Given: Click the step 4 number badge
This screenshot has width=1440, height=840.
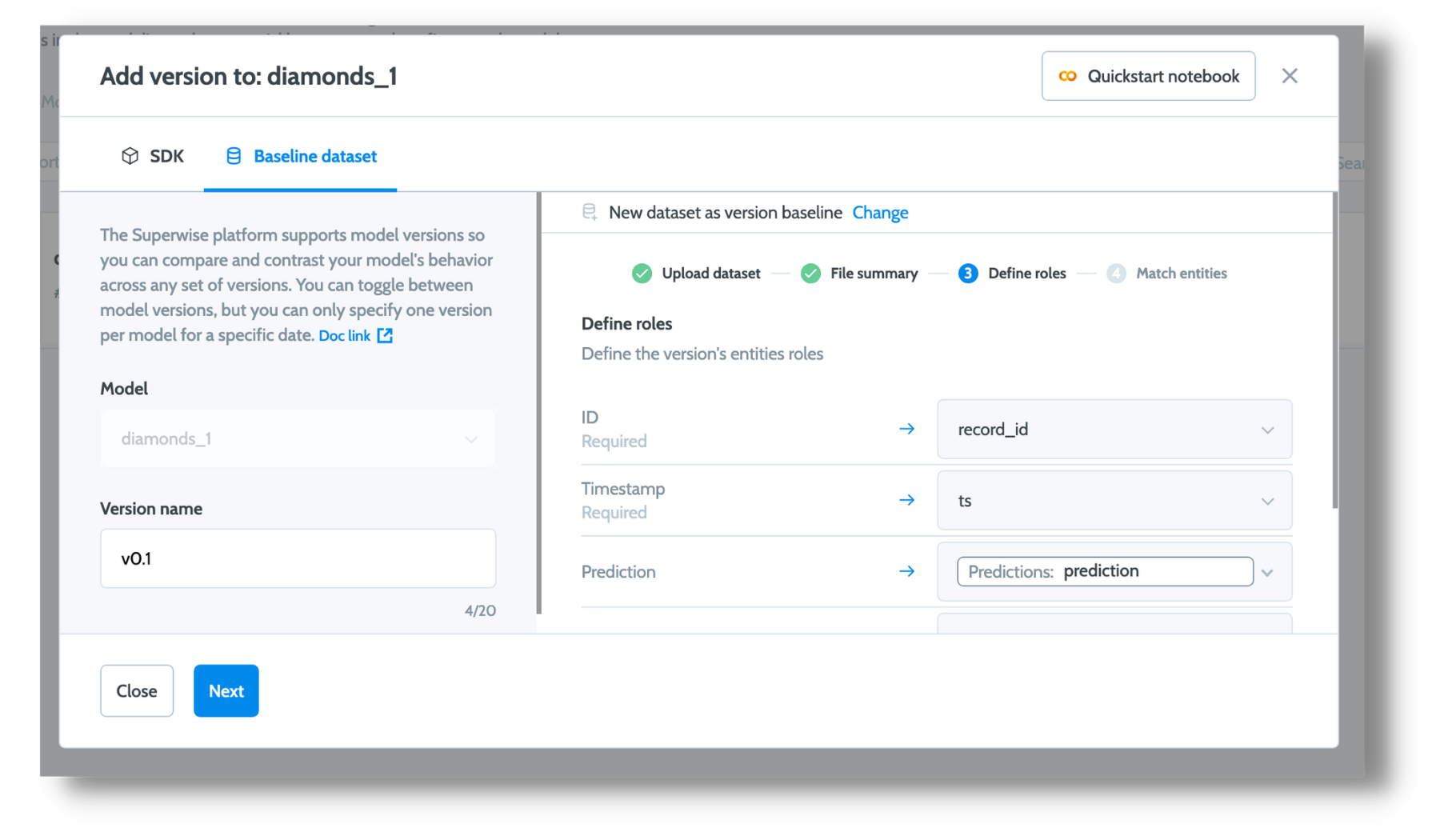Looking at the screenshot, I should [x=1116, y=274].
